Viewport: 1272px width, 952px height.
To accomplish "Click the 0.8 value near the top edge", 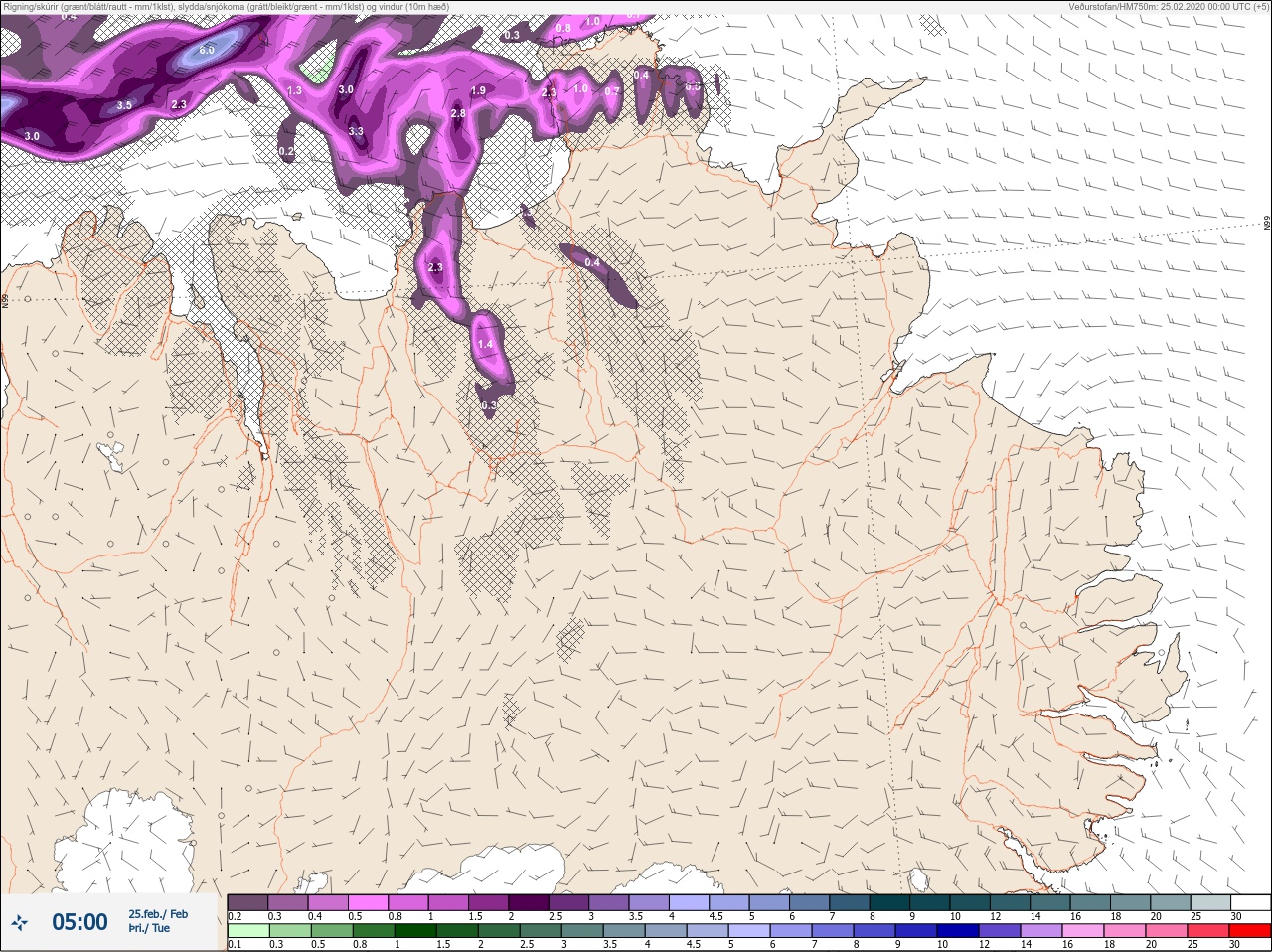I will point(563,29).
